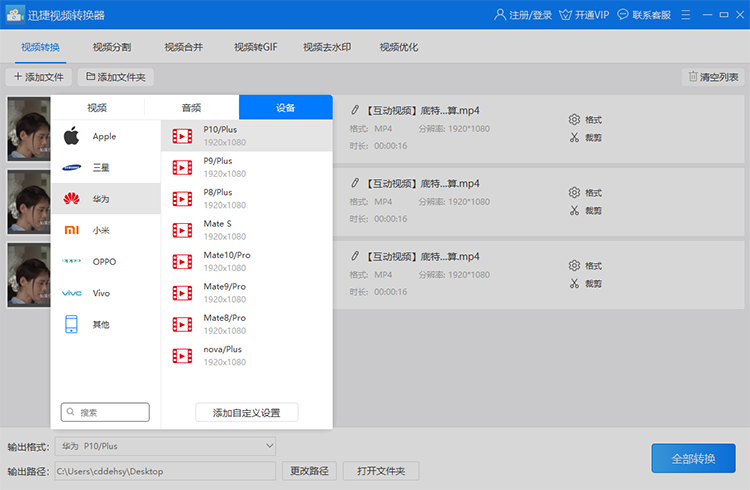Choose the Mate9/Pro video preset icon
This screenshot has width=750, height=490.
182,293
